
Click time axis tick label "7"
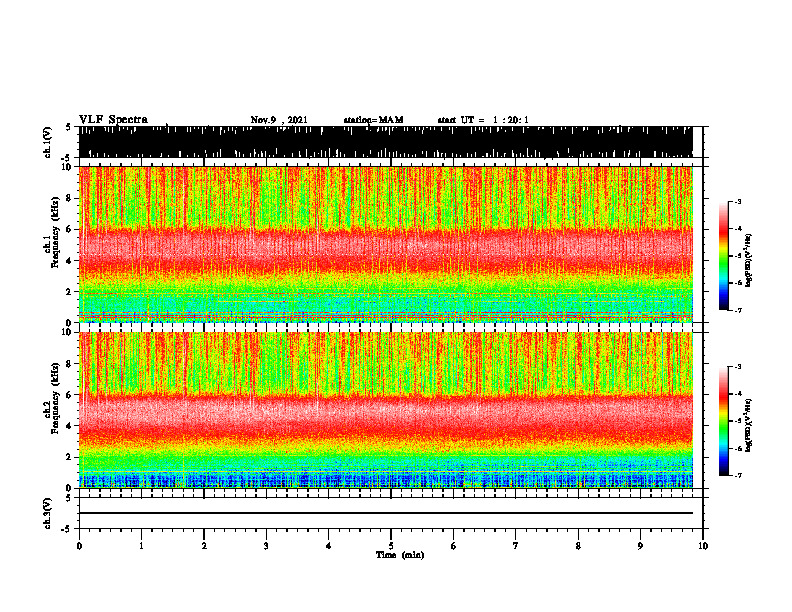tap(516, 546)
